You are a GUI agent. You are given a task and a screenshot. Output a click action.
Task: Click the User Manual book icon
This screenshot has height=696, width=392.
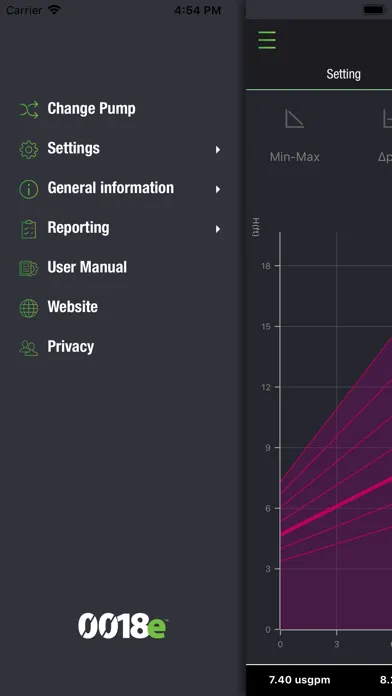click(29, 269)
